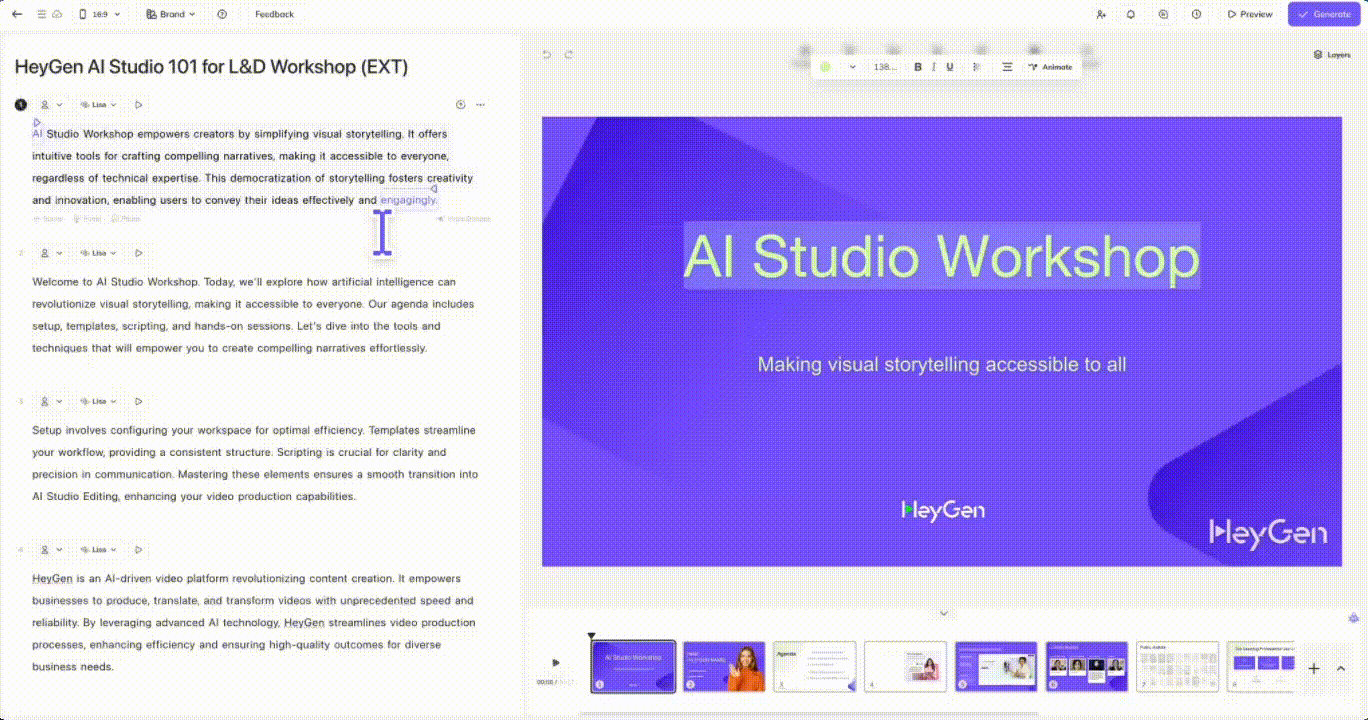Viewport: 1368px width, 720px height.
Task: Add a new scene with the plus button
Action: (x=1314, y=669)
